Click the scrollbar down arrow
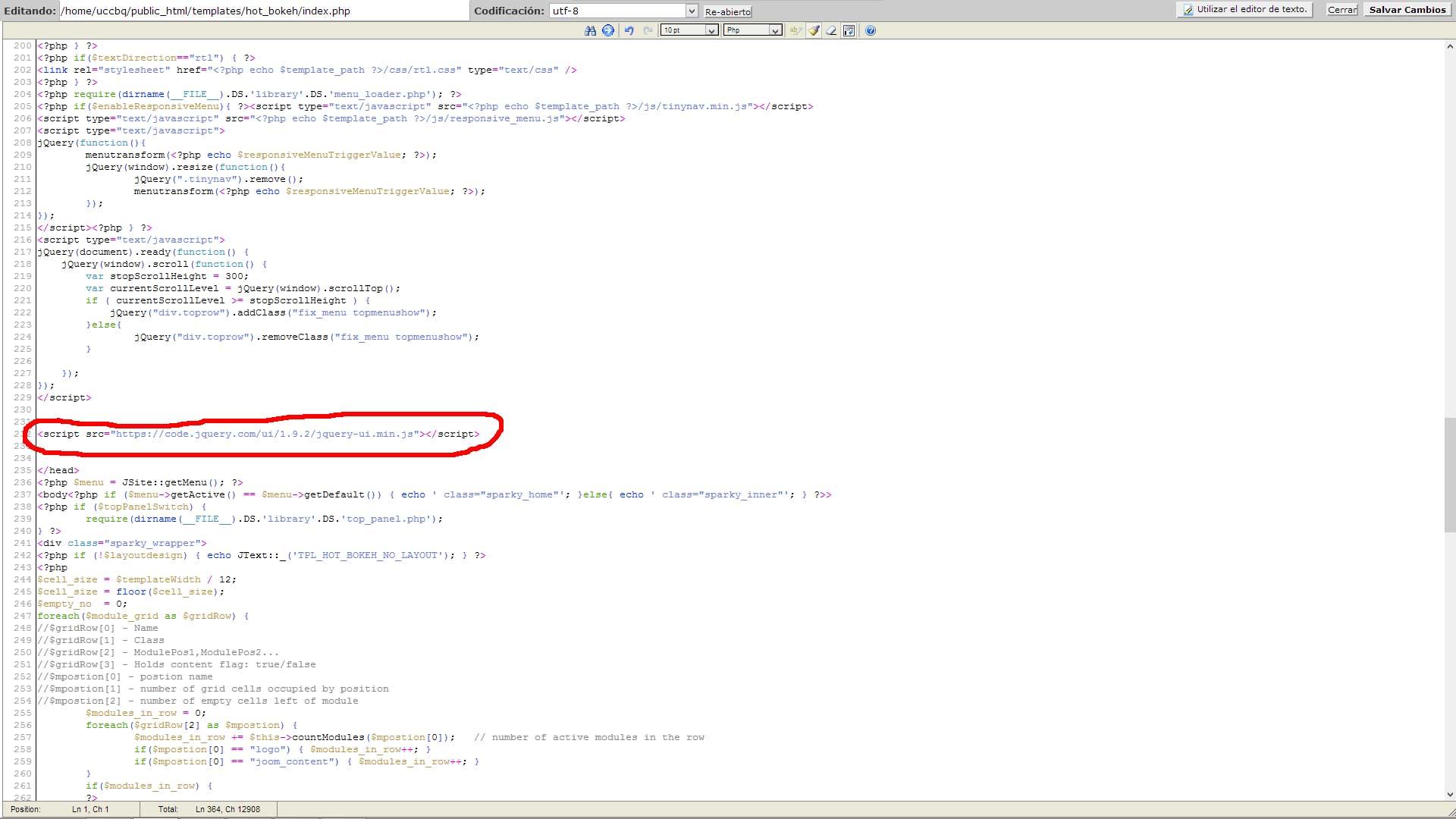The image size is (1456, 819). [1449, 795]
